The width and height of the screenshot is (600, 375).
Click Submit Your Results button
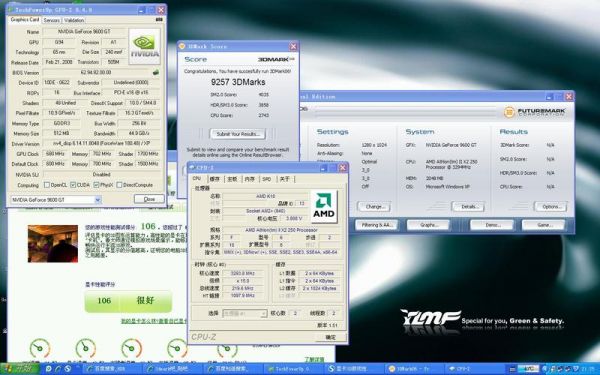coord(238,134)
